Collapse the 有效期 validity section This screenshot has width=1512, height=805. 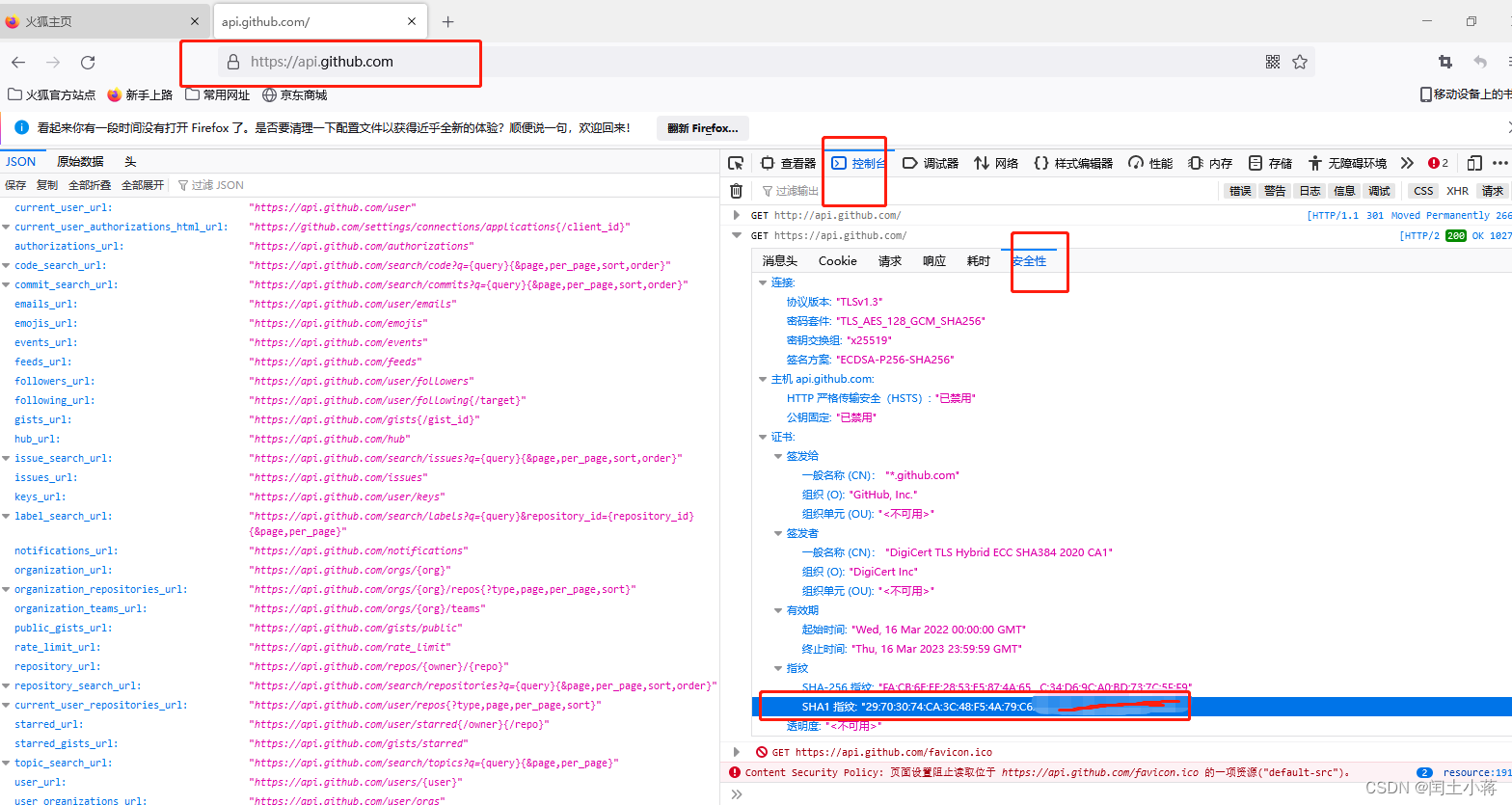pyautogui.click(x=778, y=610)
